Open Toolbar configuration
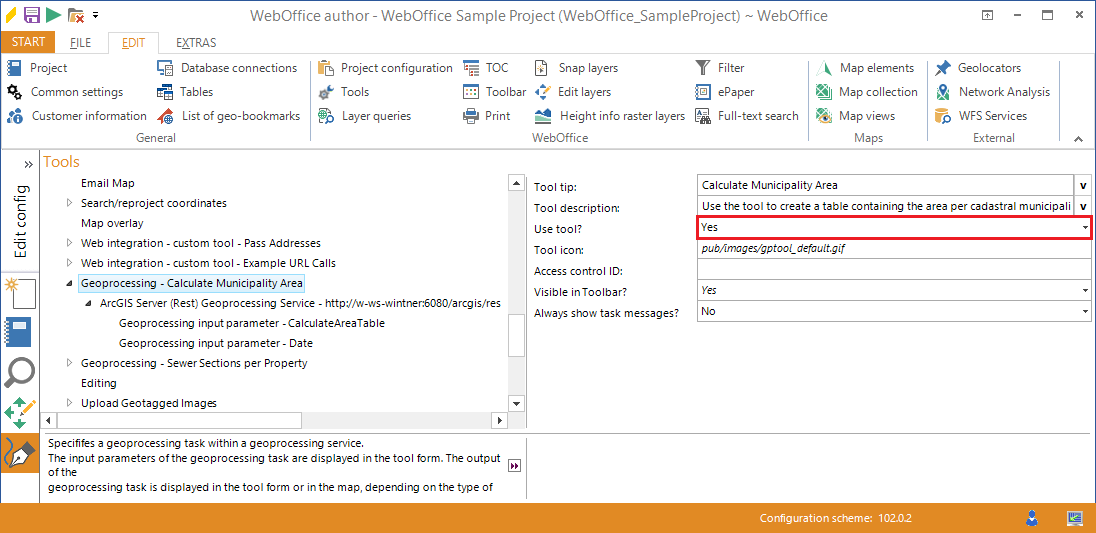This screenshot has width=1096, height=533. click(x=494, y=92)
